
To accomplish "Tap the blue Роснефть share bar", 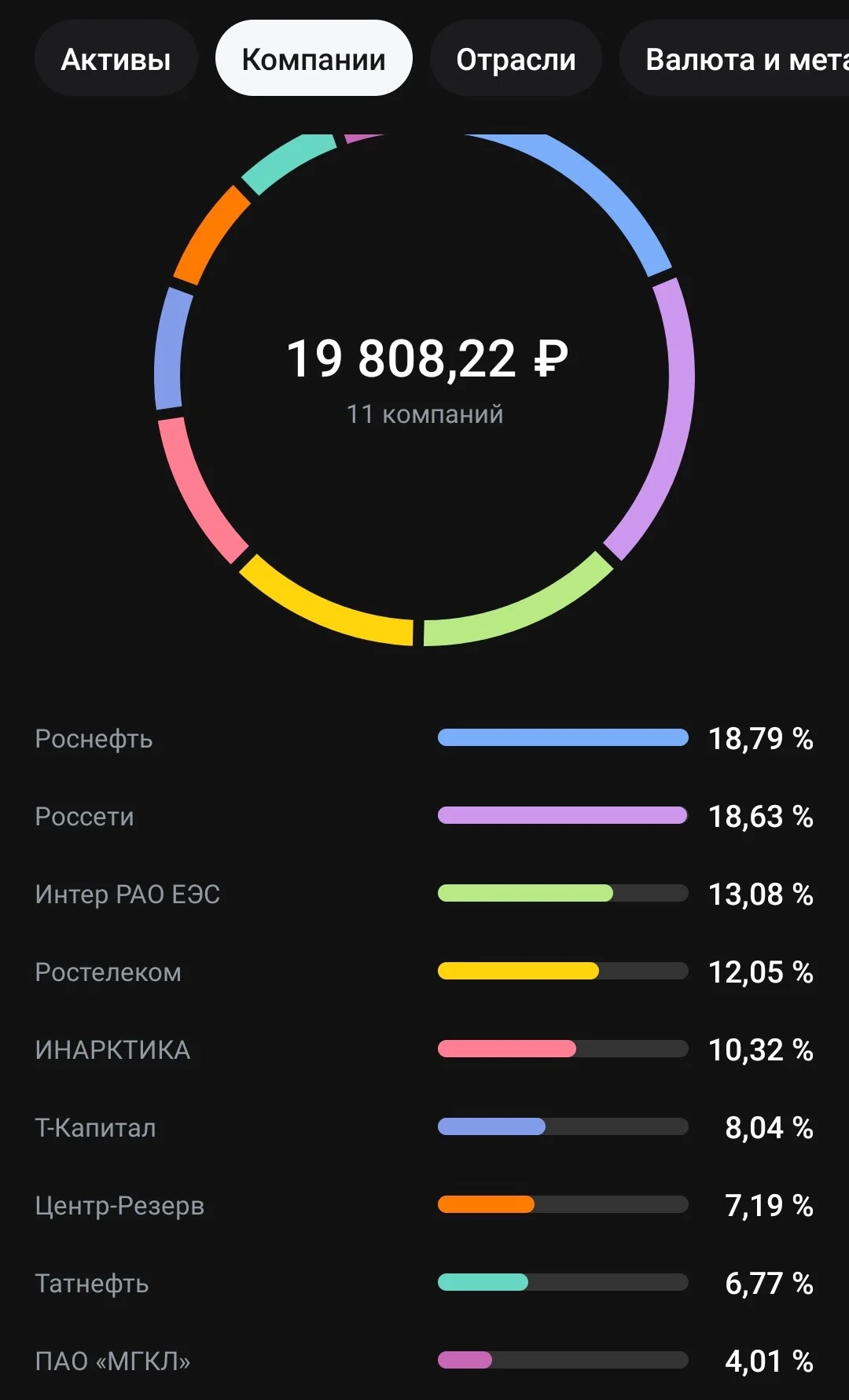I will pyautogui.click(x=563, y=737).
